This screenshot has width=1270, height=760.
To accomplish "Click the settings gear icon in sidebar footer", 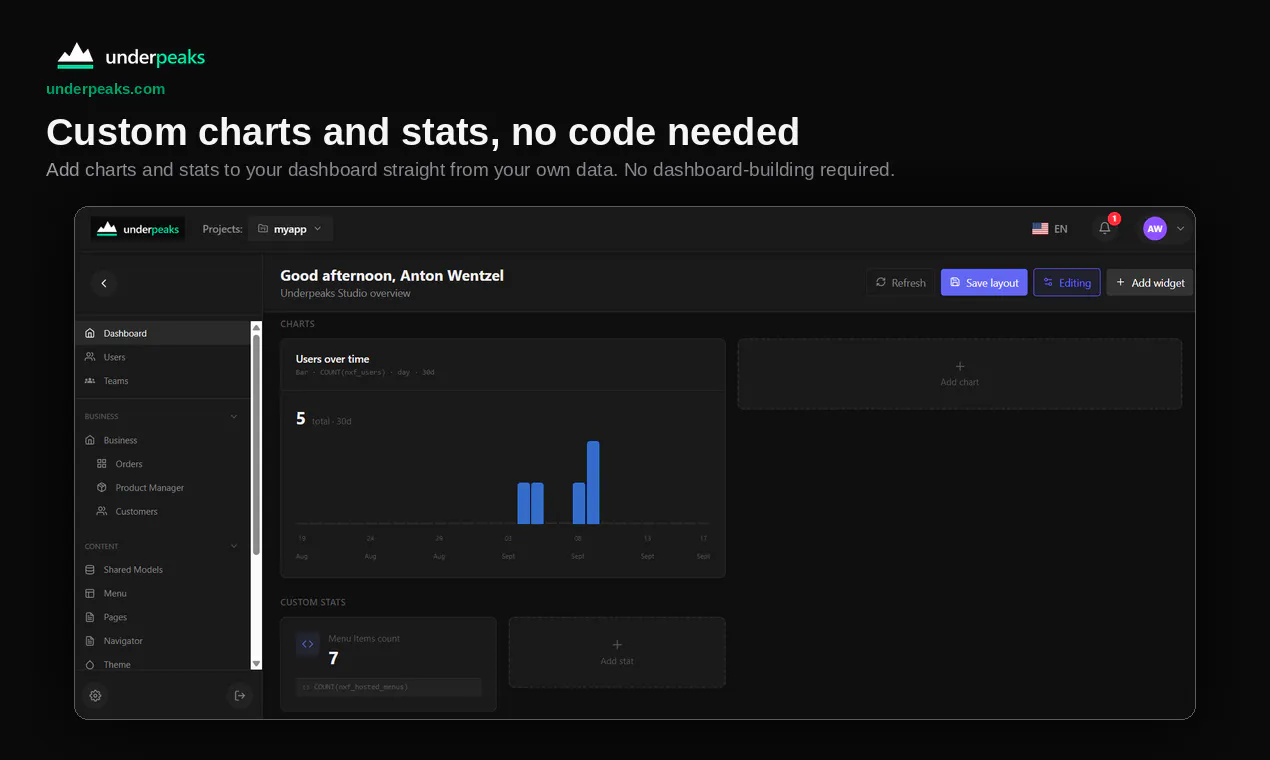I will click(x=95, y=696).
